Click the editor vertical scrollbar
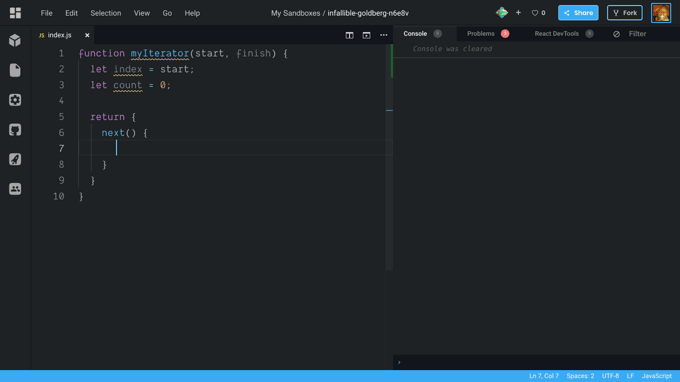This screenshot has height=382, width=680. pos(389,157)
